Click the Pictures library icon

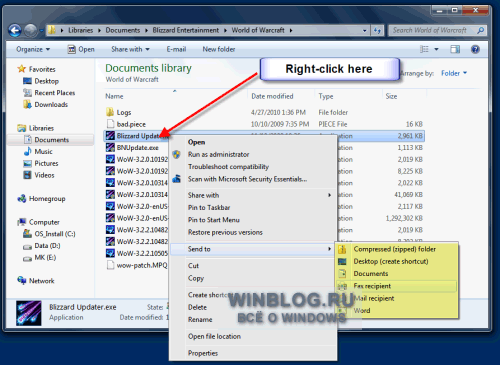tap(27, 163)
